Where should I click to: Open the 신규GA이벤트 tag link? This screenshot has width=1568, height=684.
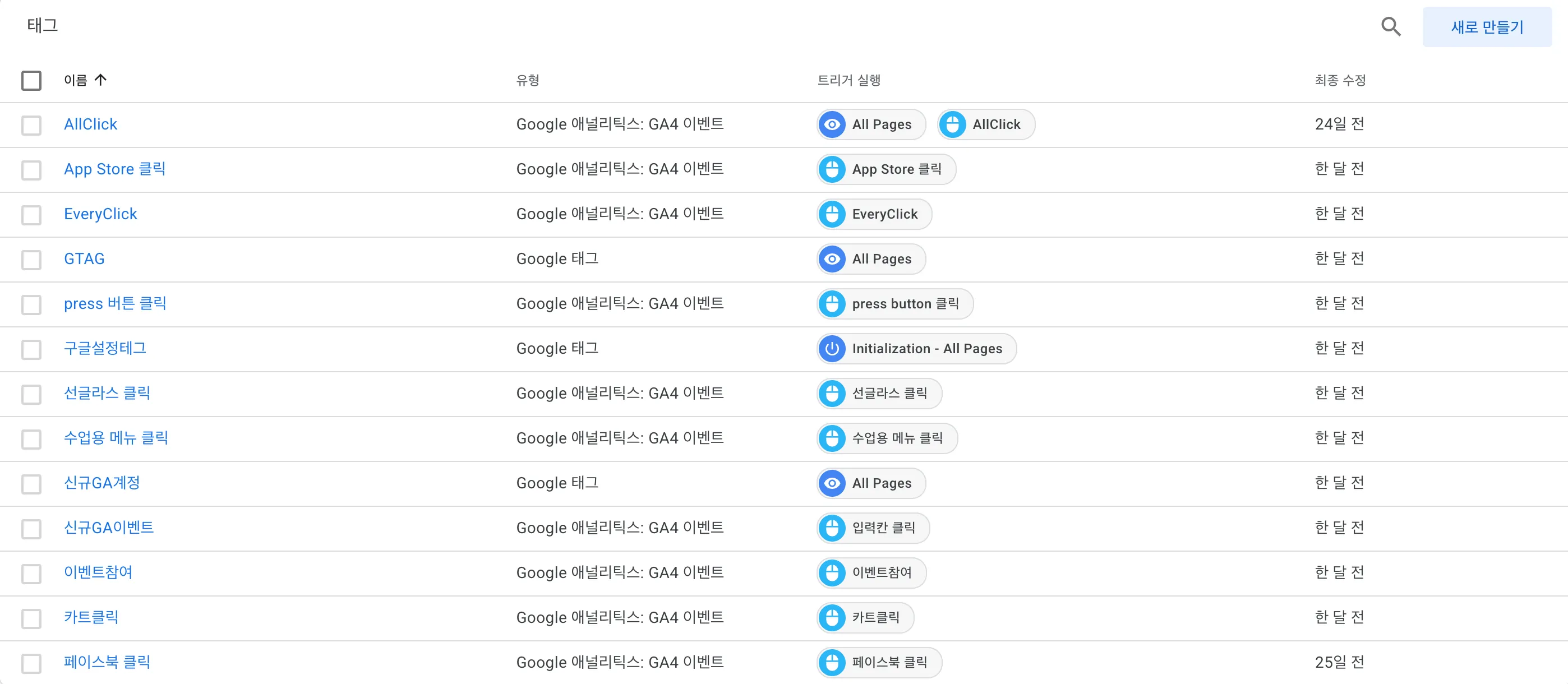(x=109, y=528)
